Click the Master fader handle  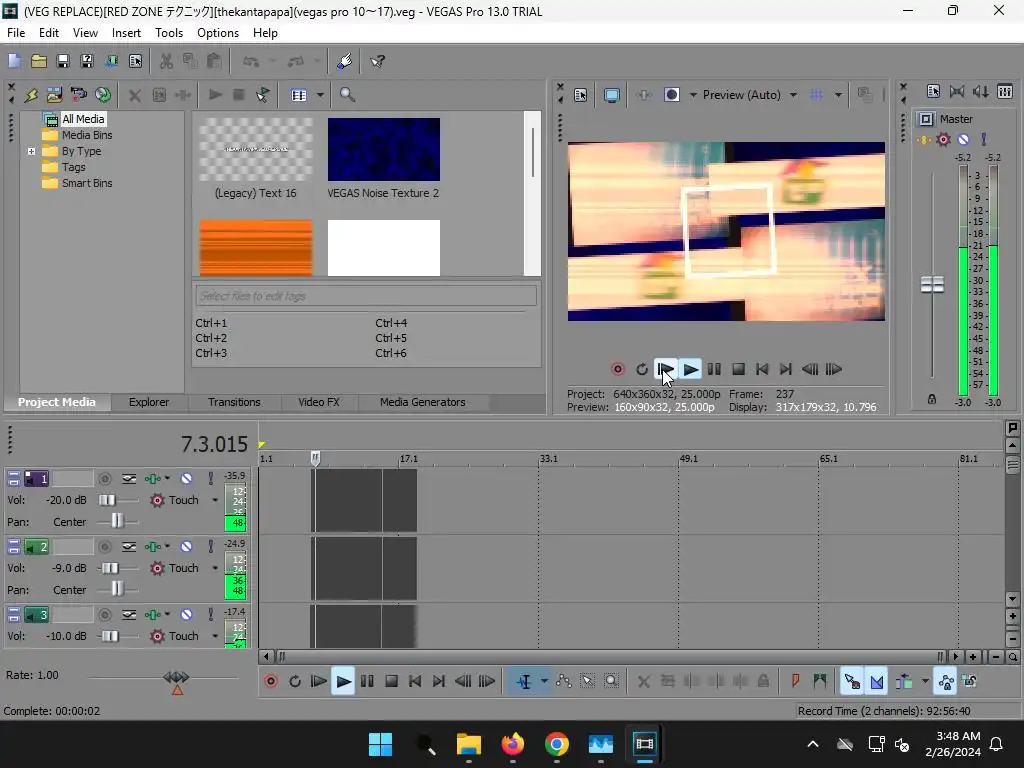click(932, 285)
